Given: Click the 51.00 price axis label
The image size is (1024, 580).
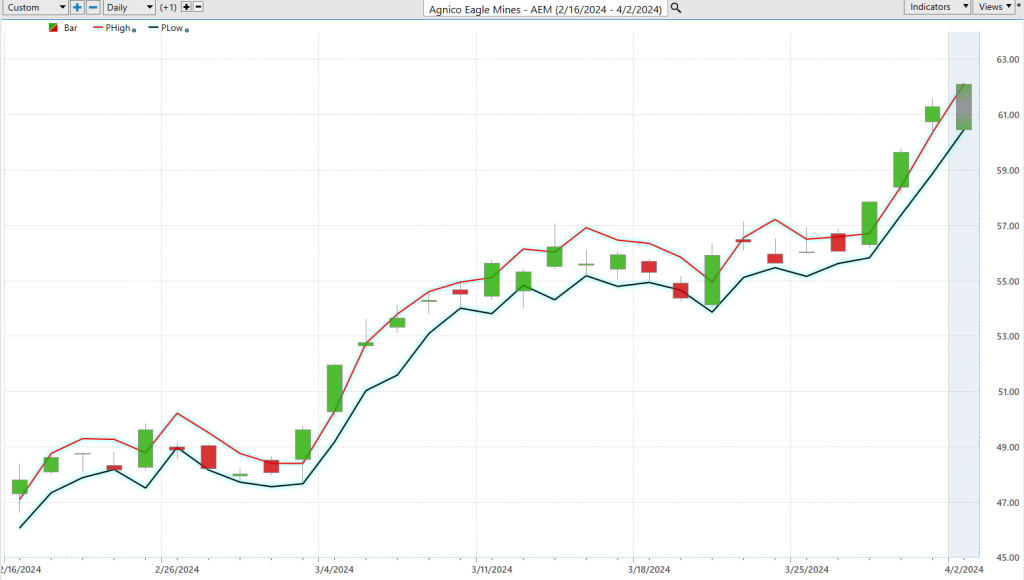Looking at the screenshot, I should tap(1008, 392).
